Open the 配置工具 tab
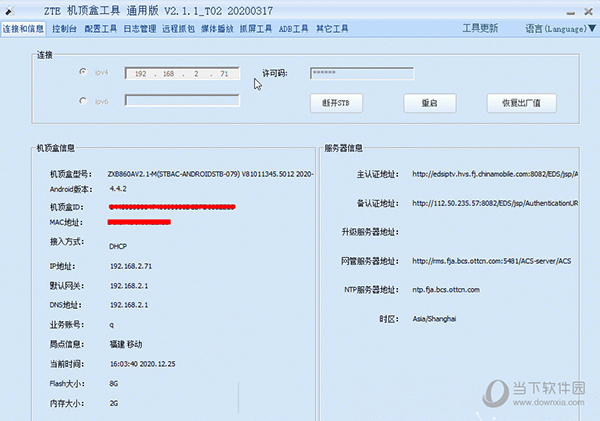 (101, 29)
